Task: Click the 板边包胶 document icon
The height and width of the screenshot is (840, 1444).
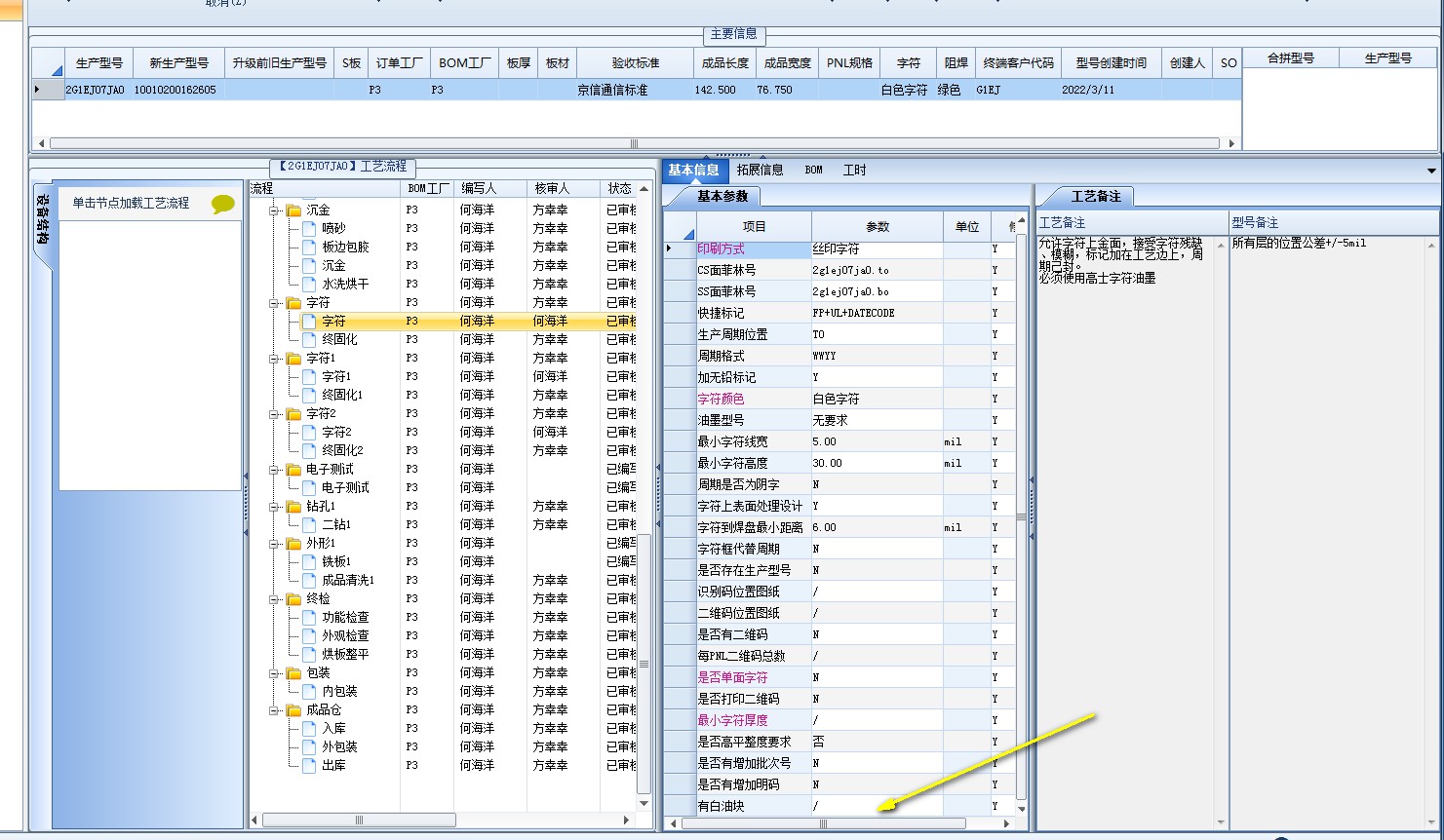Action: pyautogui.click(x=309, y=247)
